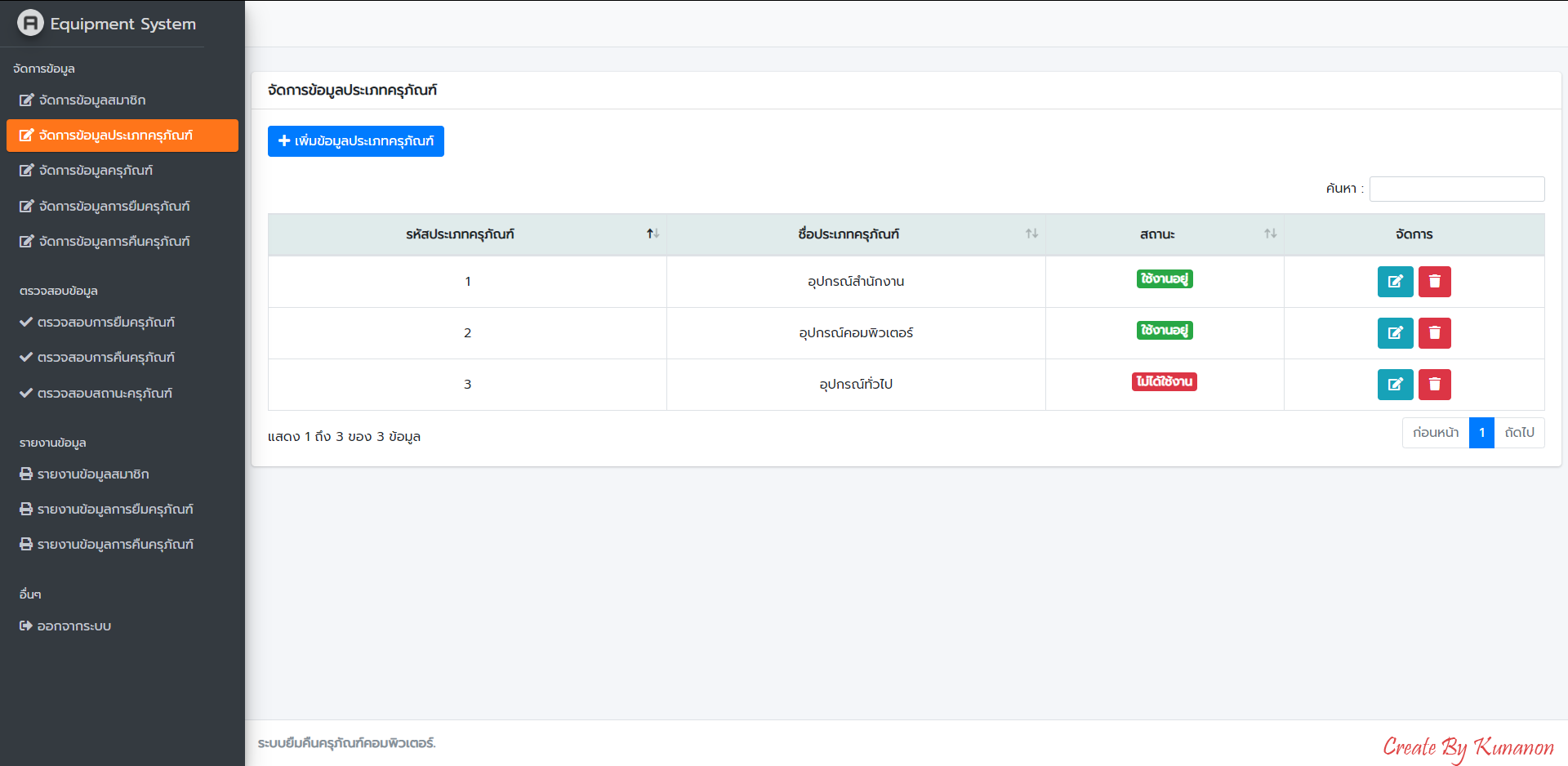
Task: Click edit icon for อุปกรณ์สำนักงาน row
Action: [x=1395, y=282]
